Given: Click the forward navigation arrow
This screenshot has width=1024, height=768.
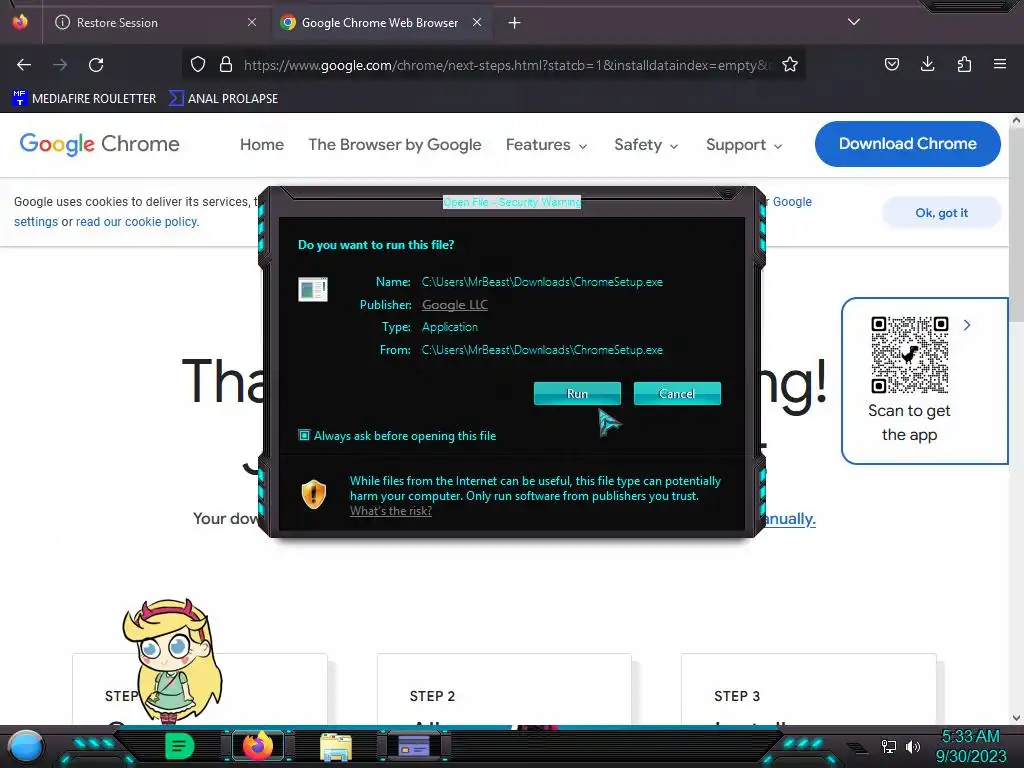Looking at the screenshot, I should click(60, 65).
